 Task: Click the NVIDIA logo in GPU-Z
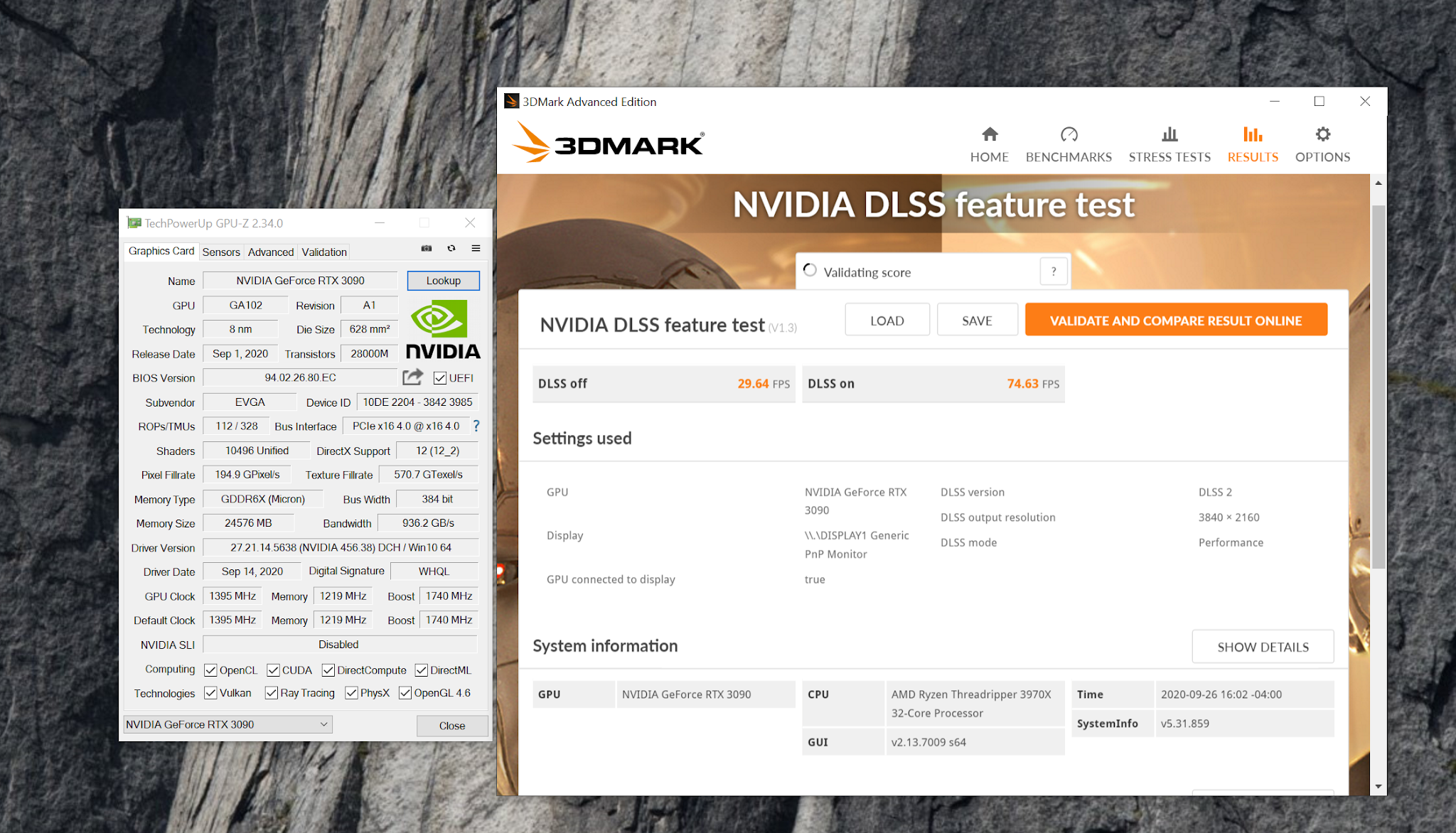point(443,328)
